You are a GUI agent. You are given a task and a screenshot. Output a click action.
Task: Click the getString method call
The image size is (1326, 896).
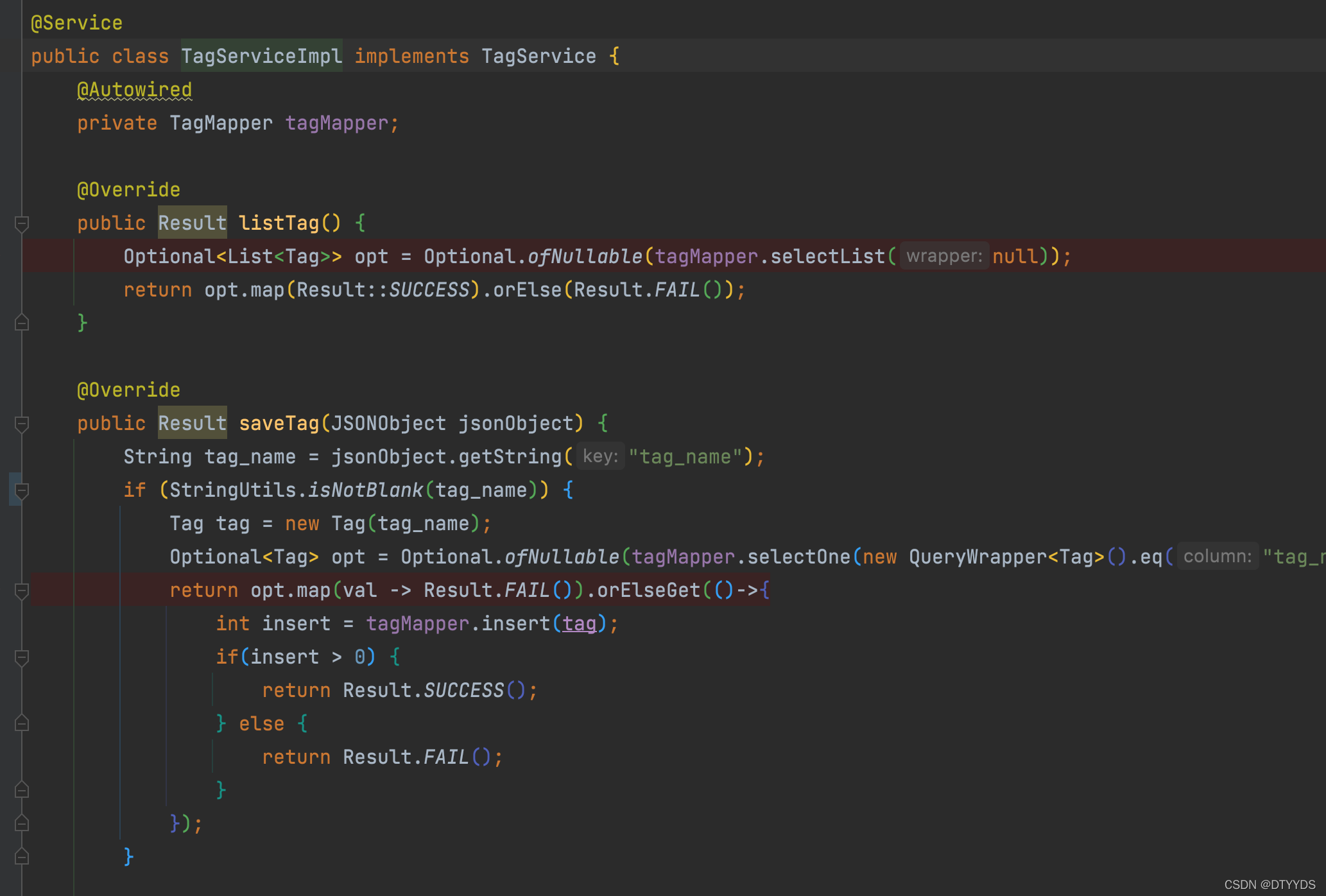510,457
